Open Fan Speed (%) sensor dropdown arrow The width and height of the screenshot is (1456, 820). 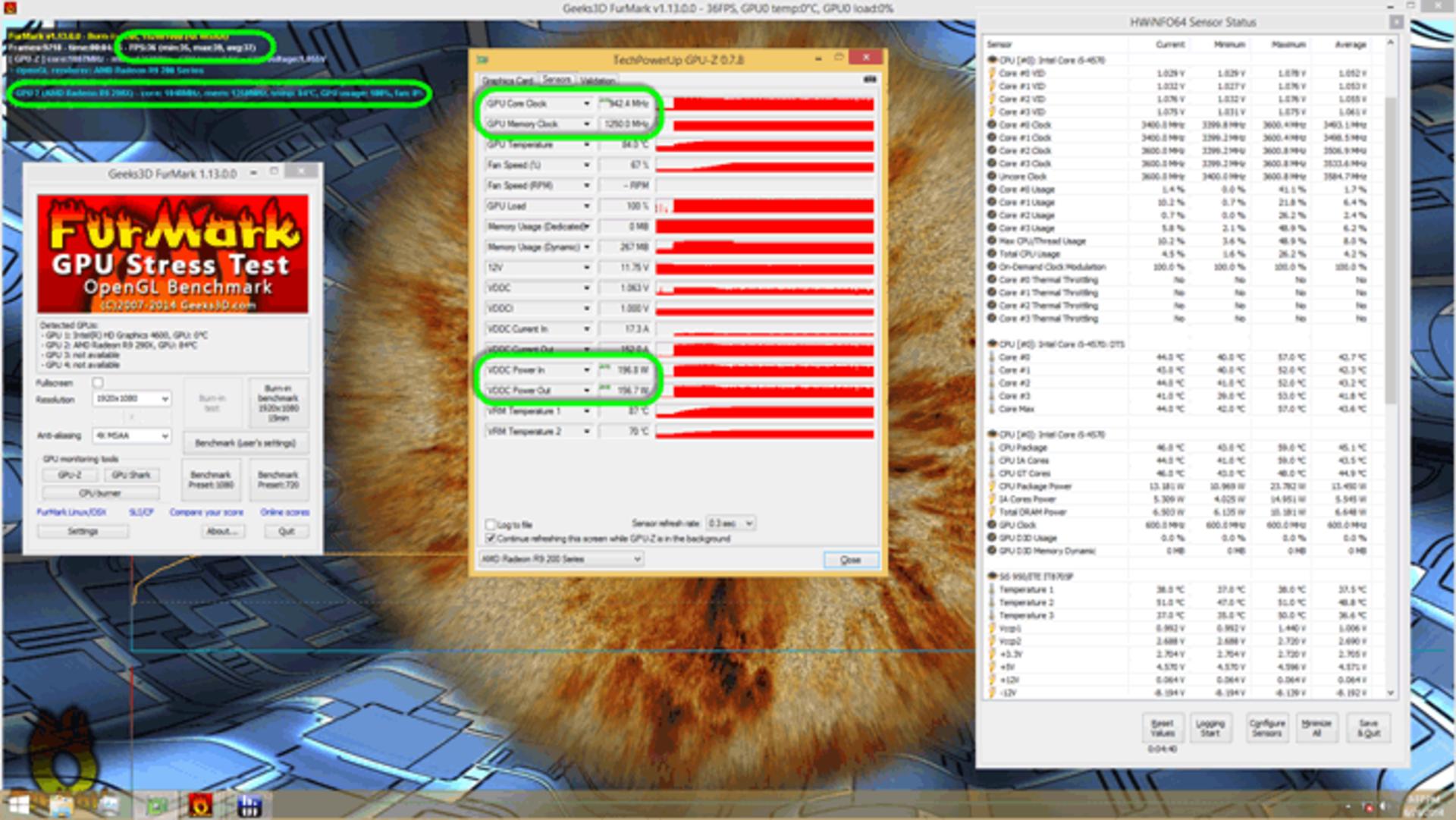pyautogui.click(x=586, y=165)
